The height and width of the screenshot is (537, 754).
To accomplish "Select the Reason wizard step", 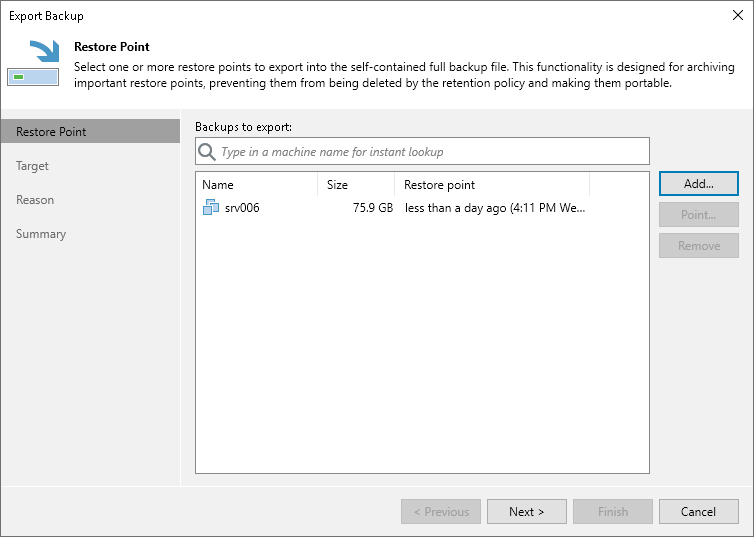I will pos(35,200).
